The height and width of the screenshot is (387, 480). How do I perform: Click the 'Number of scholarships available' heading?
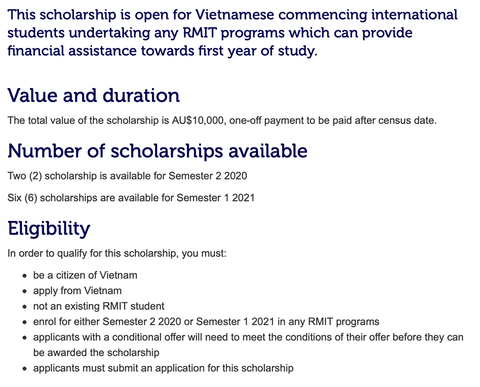[157, 151]
